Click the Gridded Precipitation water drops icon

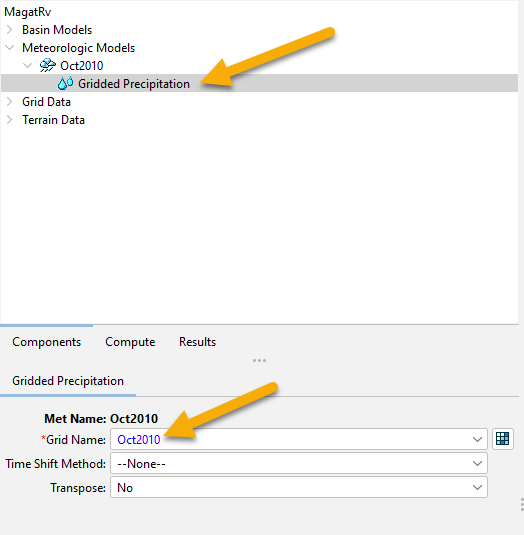point(65,83)
